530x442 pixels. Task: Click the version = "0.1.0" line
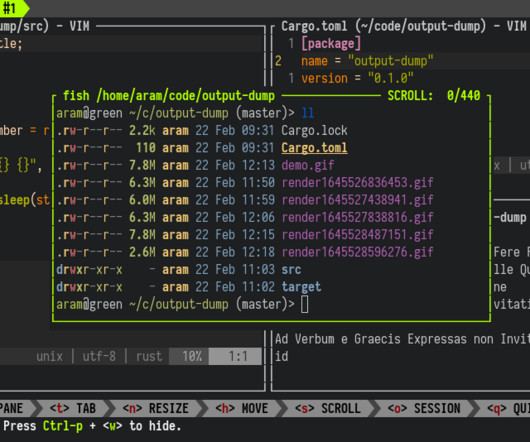(x=357, y=78)
